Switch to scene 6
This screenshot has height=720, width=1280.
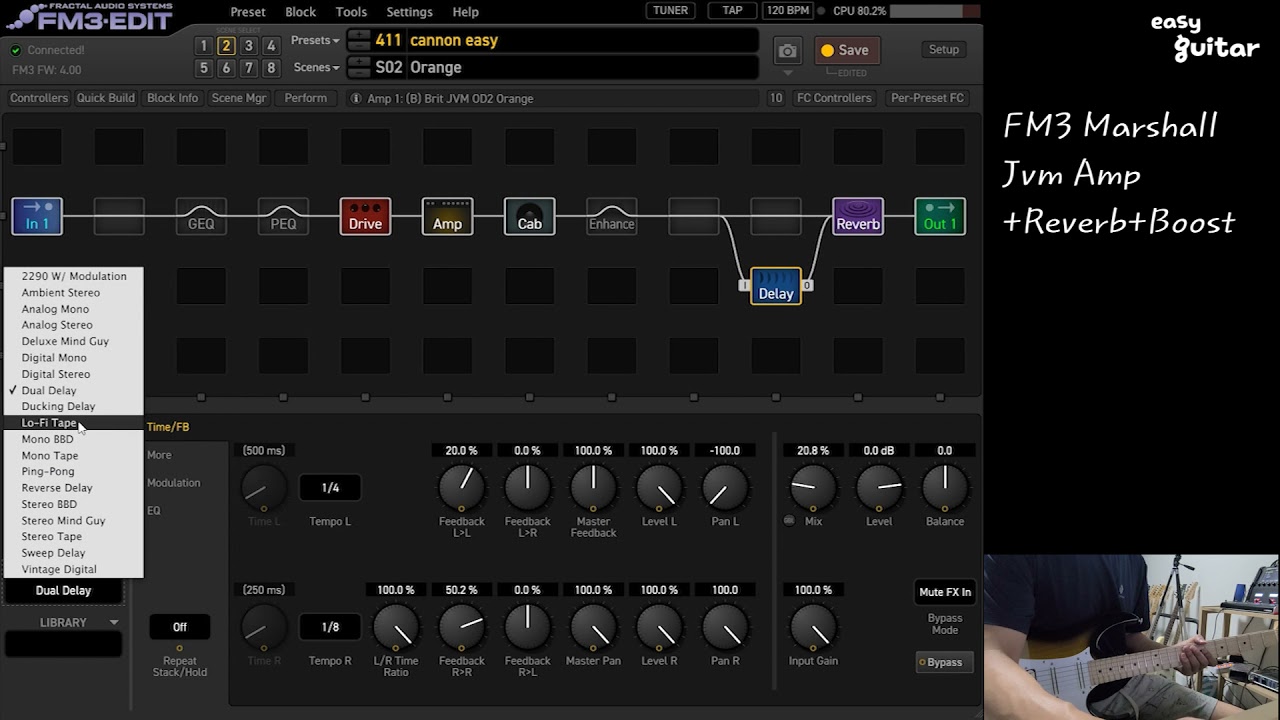226,68
